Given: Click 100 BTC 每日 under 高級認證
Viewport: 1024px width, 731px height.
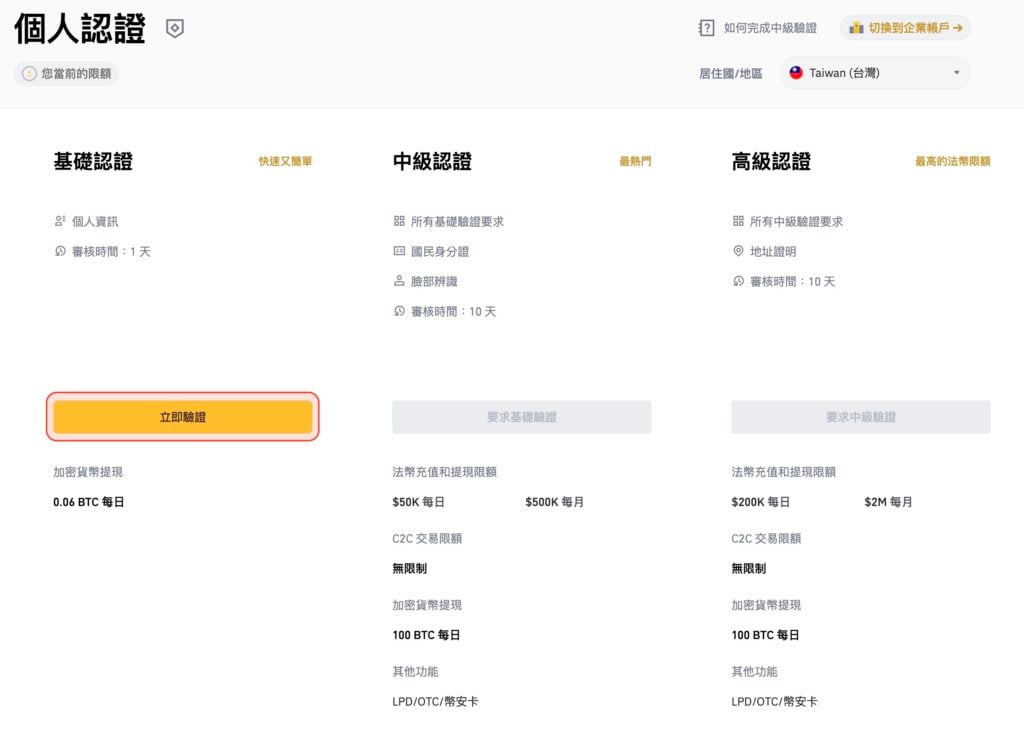Looking at the screenshot, I should pos(765,635).
